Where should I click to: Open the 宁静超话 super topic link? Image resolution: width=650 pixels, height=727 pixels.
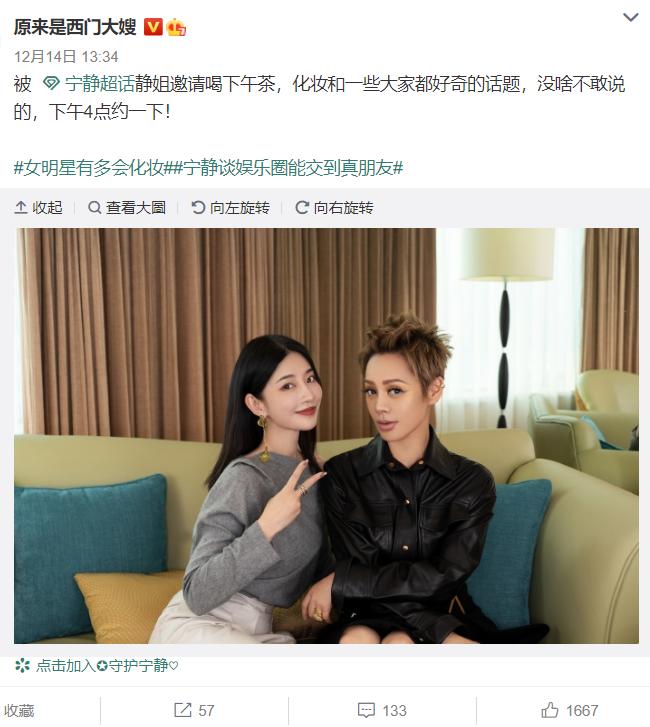100,84
